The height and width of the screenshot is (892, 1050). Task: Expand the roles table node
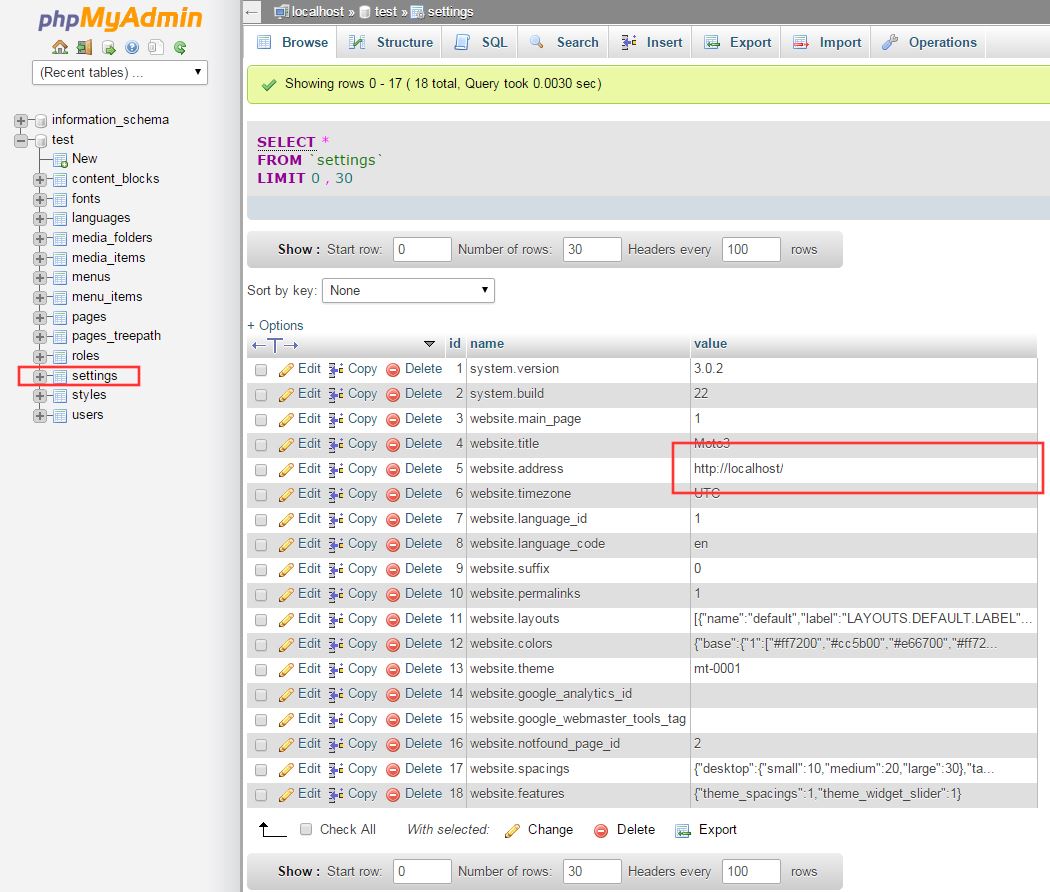[40, 356]
